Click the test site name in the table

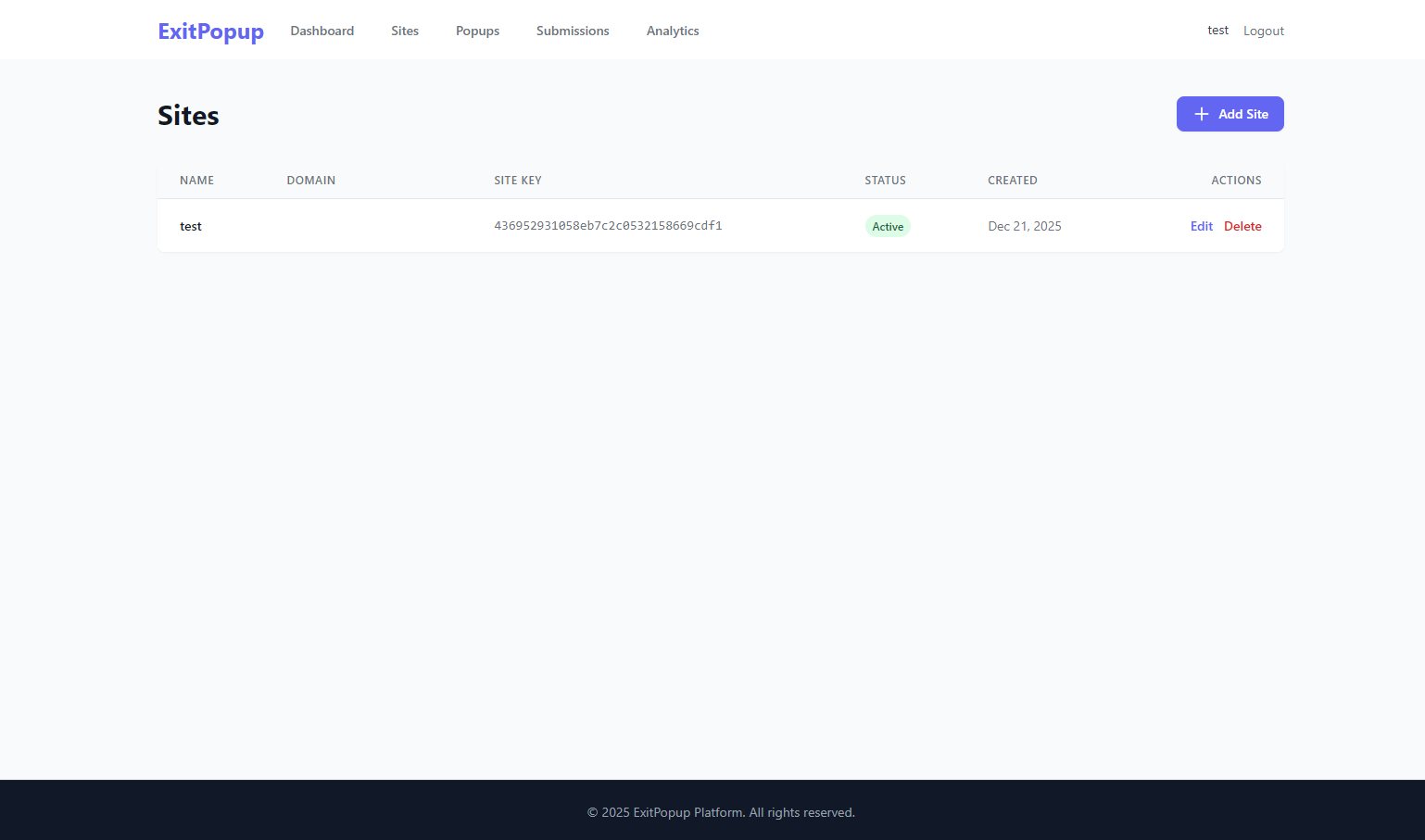coord(191,226)
